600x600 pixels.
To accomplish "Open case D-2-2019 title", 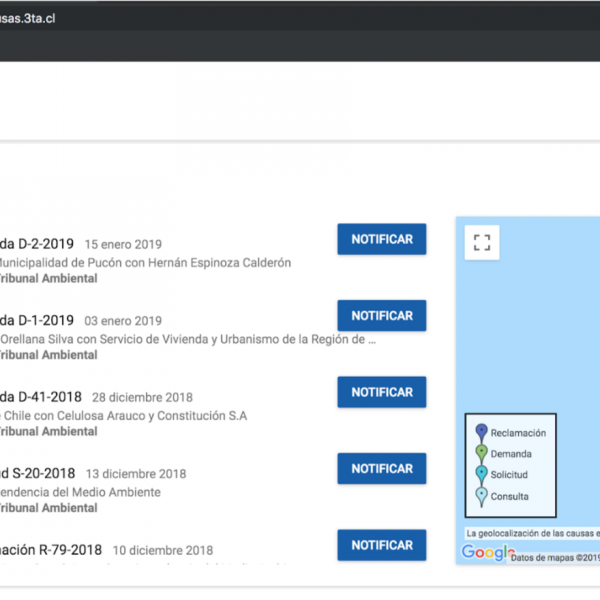I will pos(36,243).
